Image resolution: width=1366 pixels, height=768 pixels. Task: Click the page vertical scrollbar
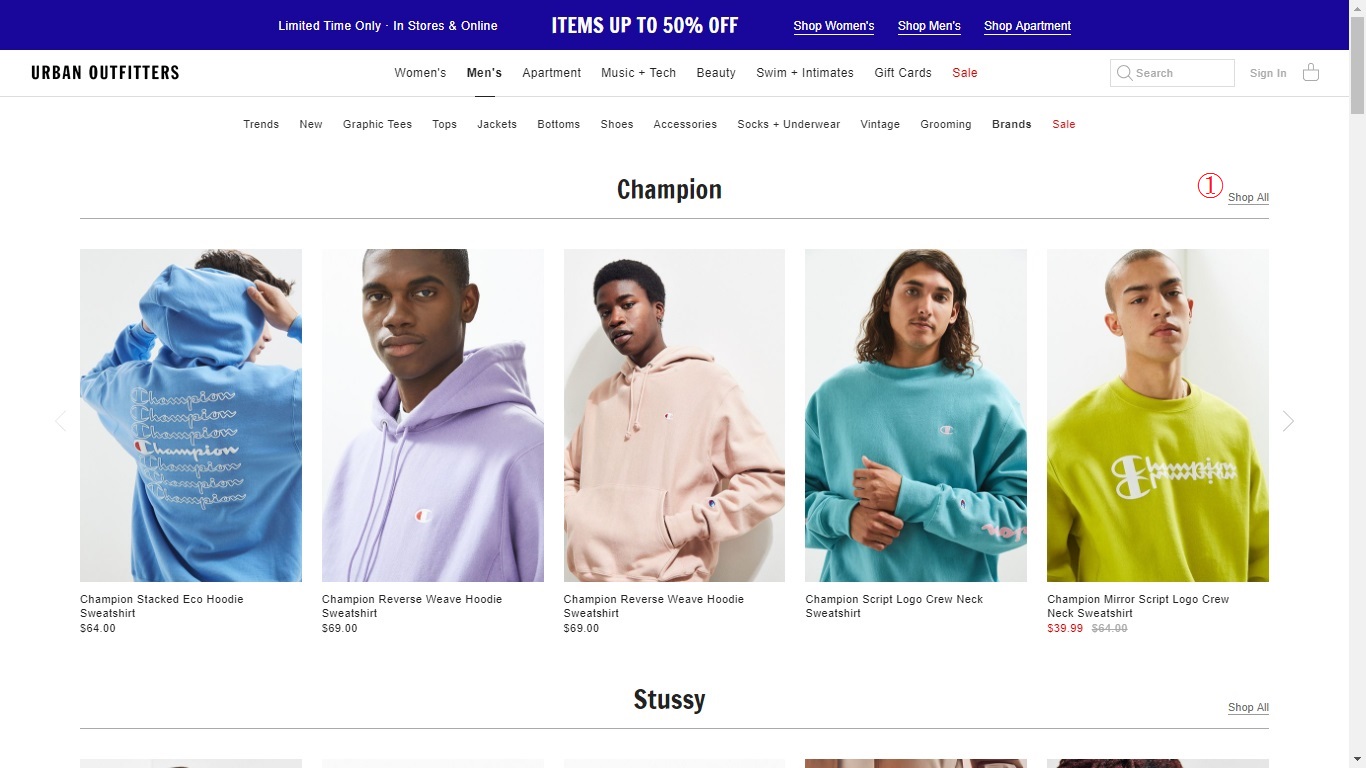1357,400
